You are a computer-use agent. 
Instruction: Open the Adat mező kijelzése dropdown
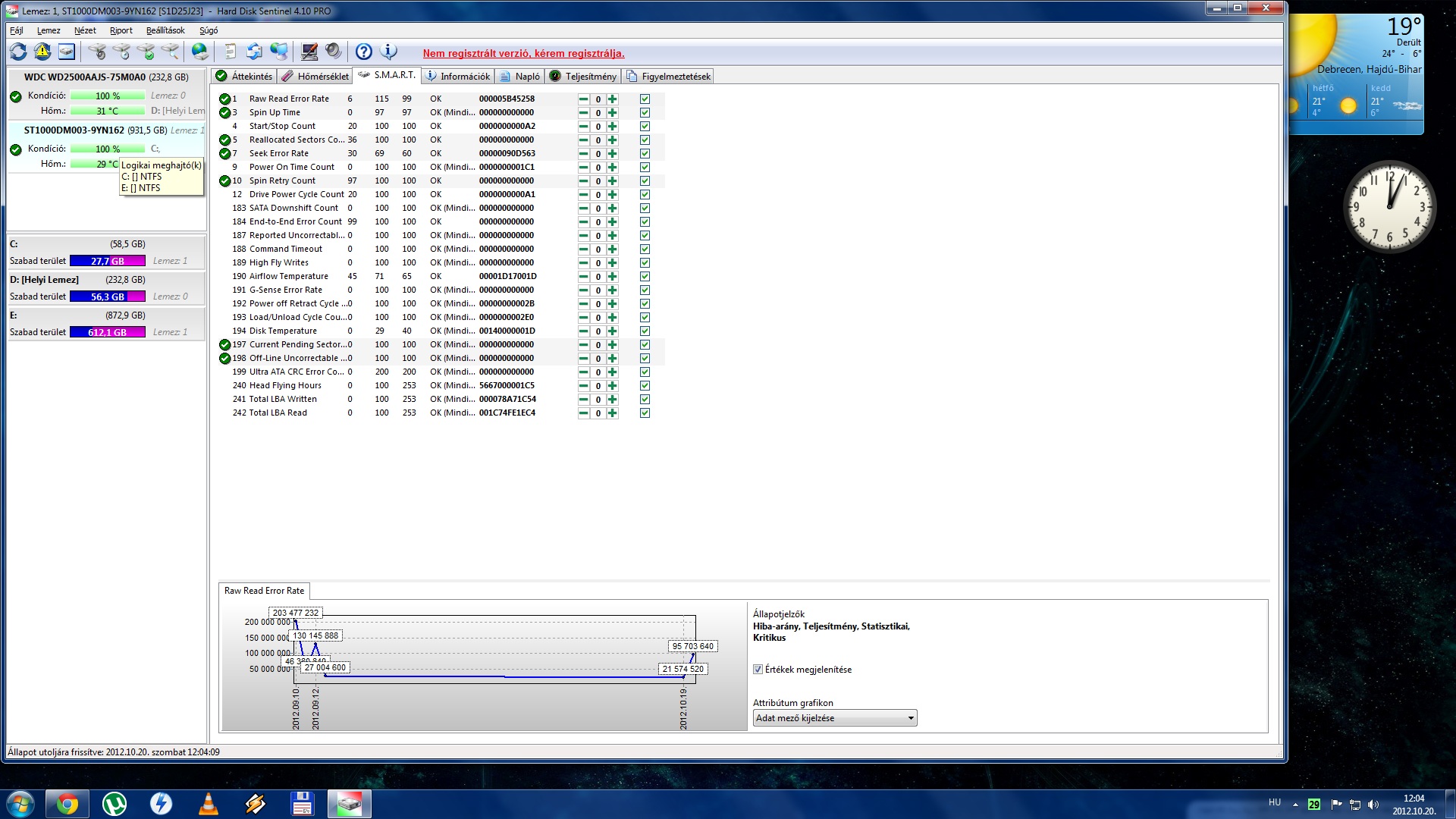coord(834,718)
